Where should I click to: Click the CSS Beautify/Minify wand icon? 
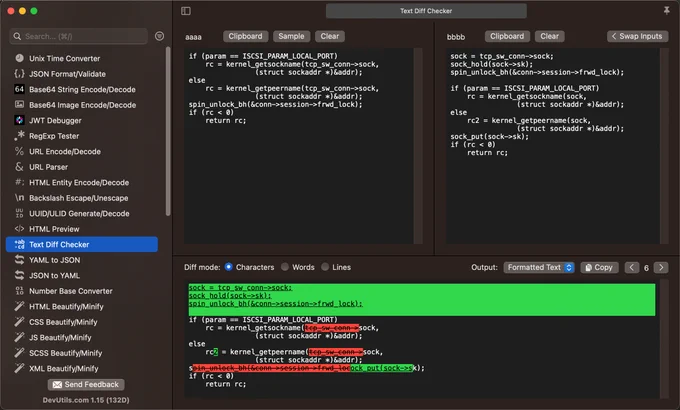coord(19,322)
